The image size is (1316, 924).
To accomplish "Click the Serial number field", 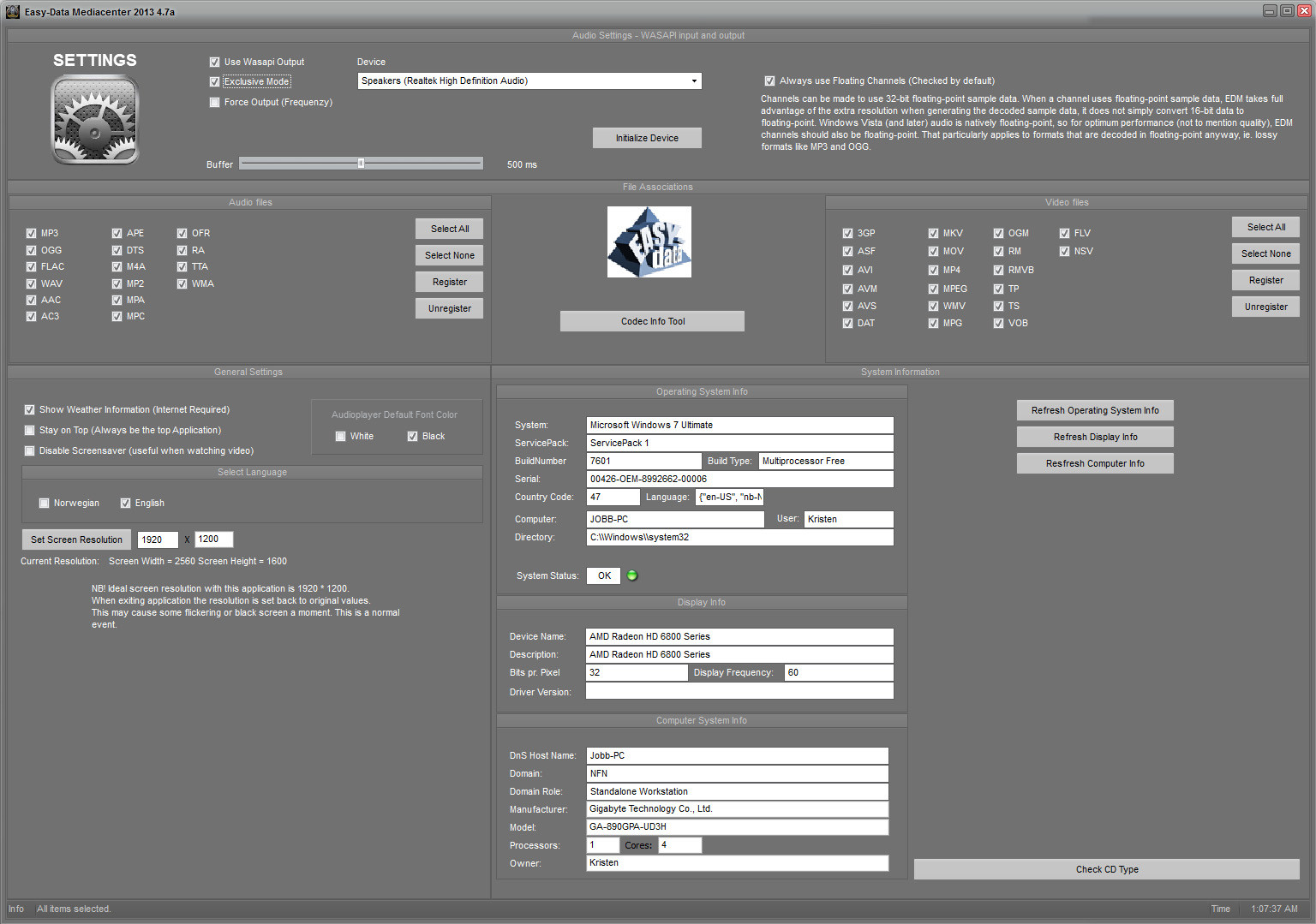I will 740,479.
